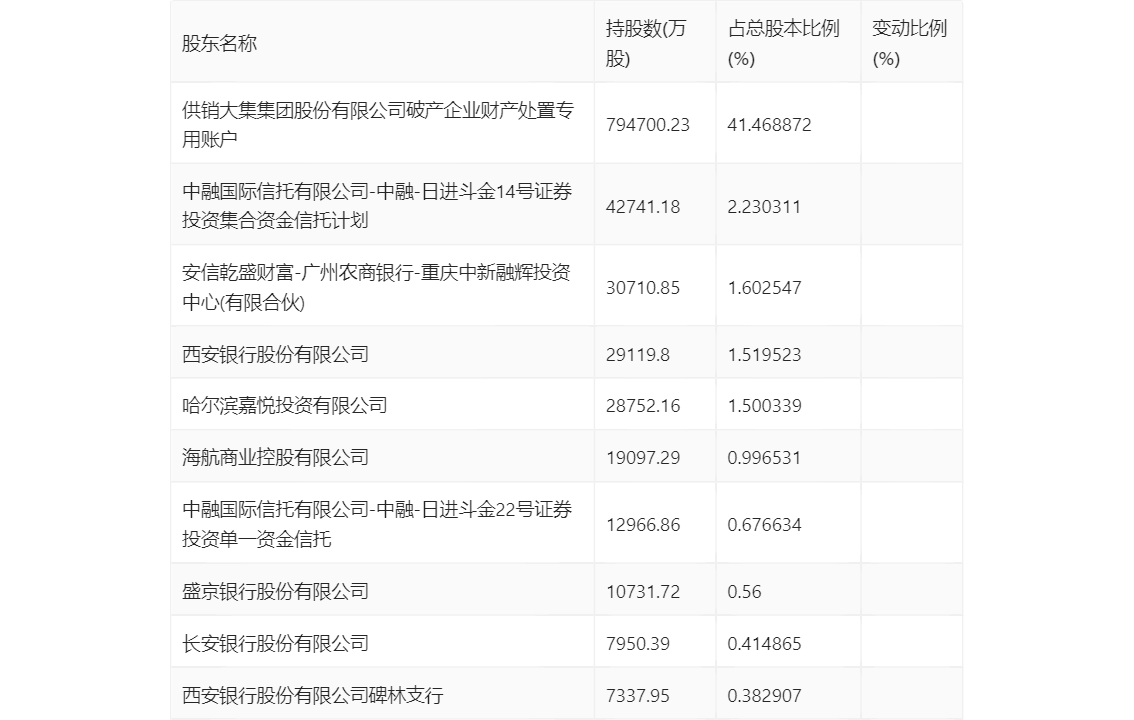Click the 变动比例(%) column header
The width and height of the screenshot is (1134, 720).
[909, 43]
